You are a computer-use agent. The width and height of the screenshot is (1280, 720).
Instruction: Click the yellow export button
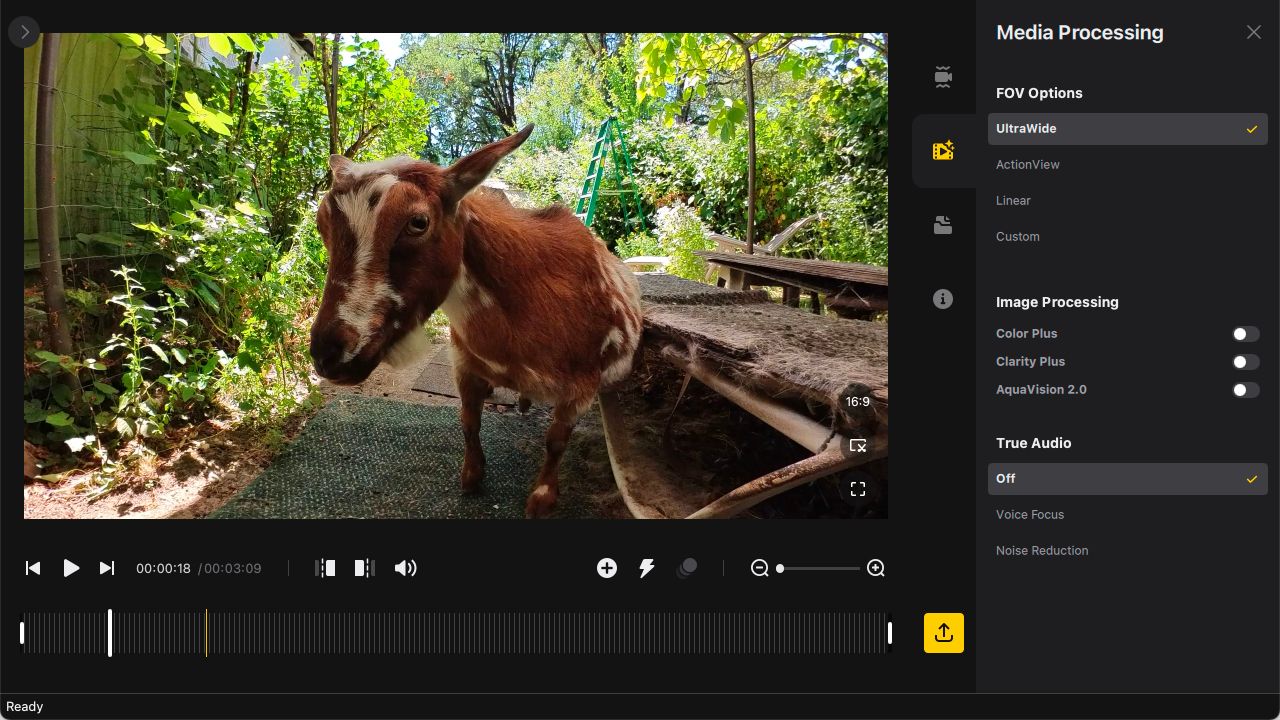pos(943,633)
